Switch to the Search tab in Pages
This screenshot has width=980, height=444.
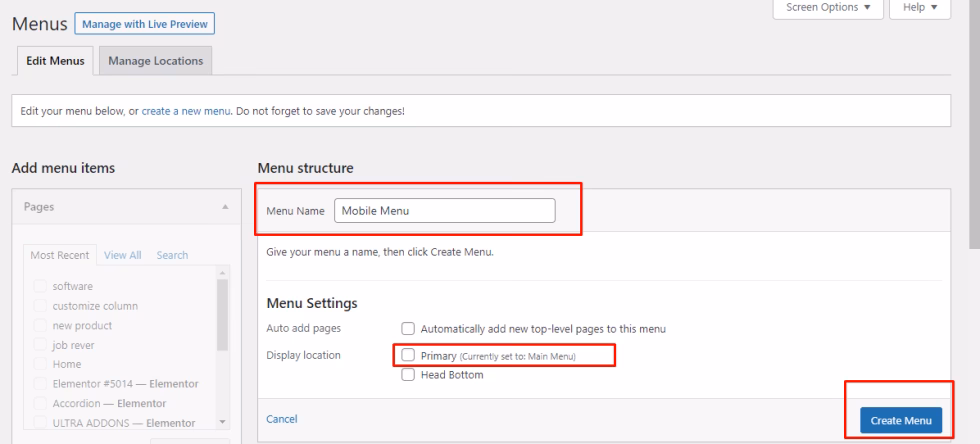172,255
